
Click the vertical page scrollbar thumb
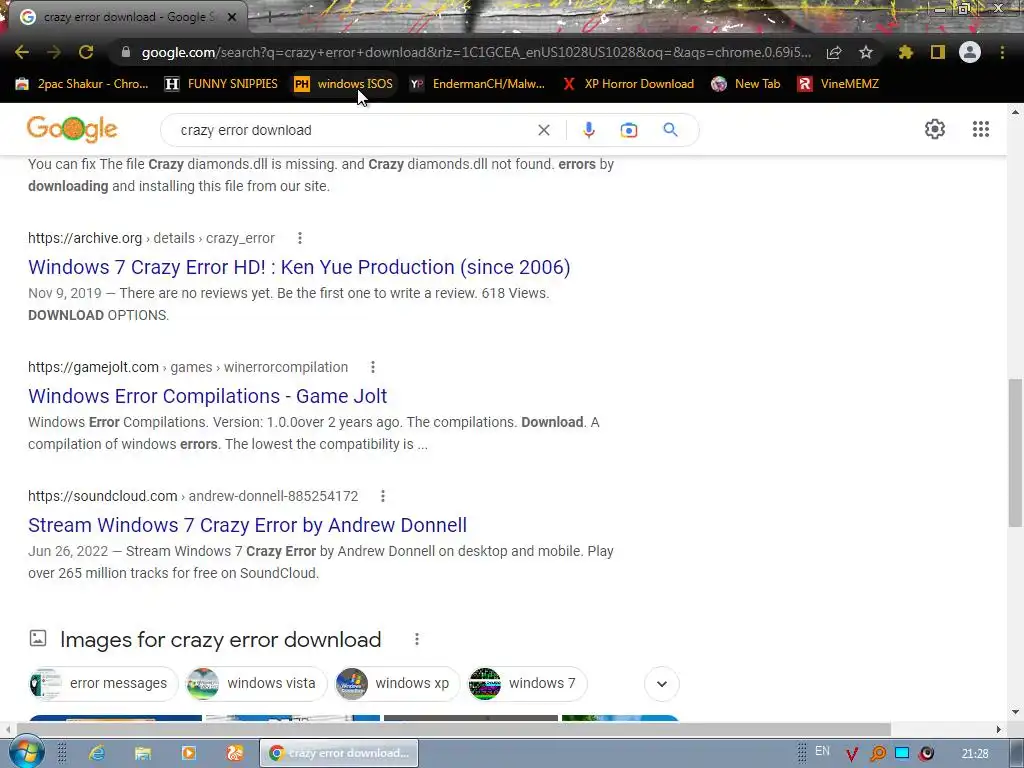[1016, 452]
